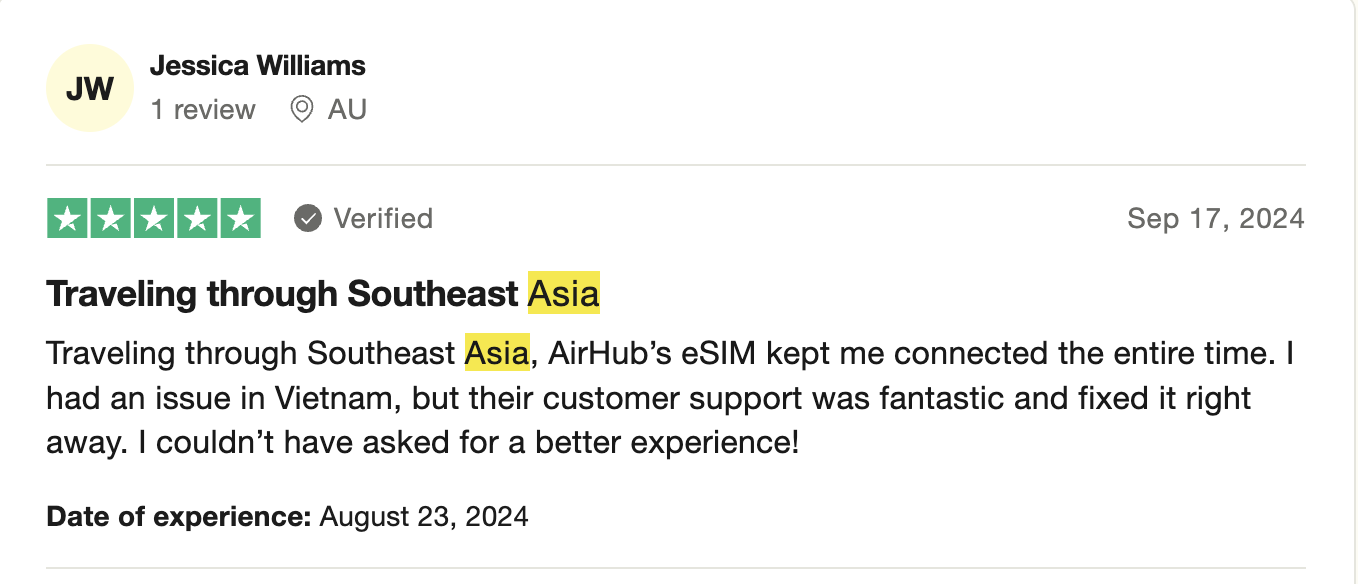The height and width of the screenshot is (584, 1358).
Task: Click the fourth green rating star
Action: tap(197, 219)
